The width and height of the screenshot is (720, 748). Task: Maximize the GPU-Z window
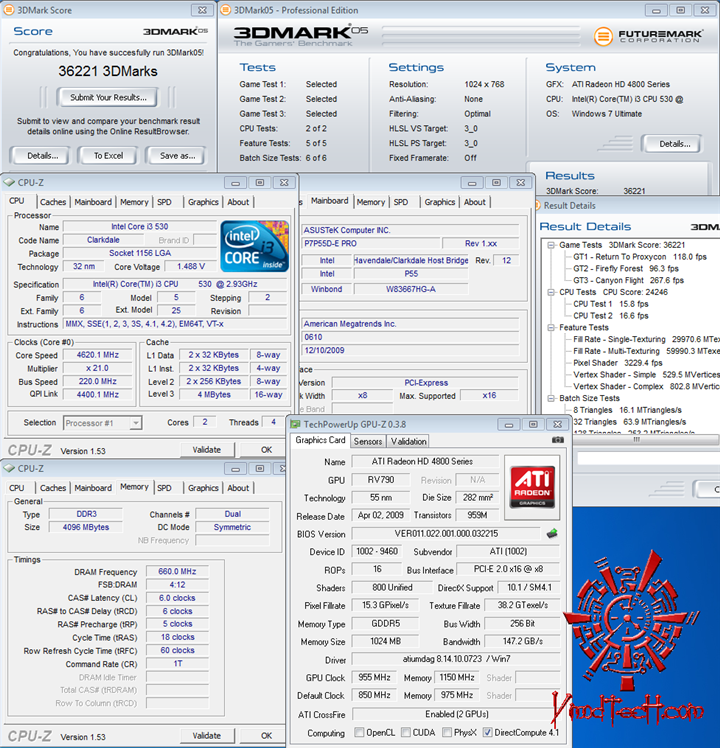coord(533,425)
